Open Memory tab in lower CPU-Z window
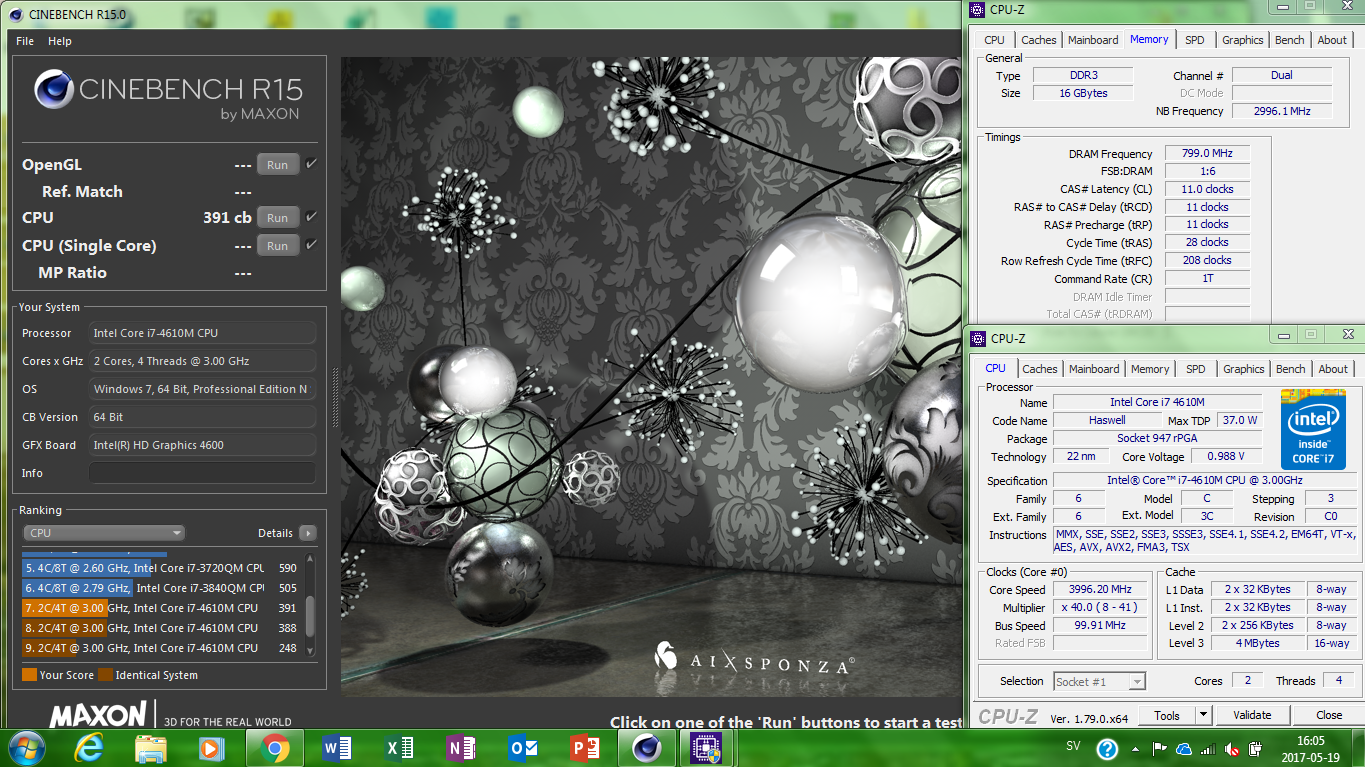Screen dimensions: 1365x767 click(1150, 369)
